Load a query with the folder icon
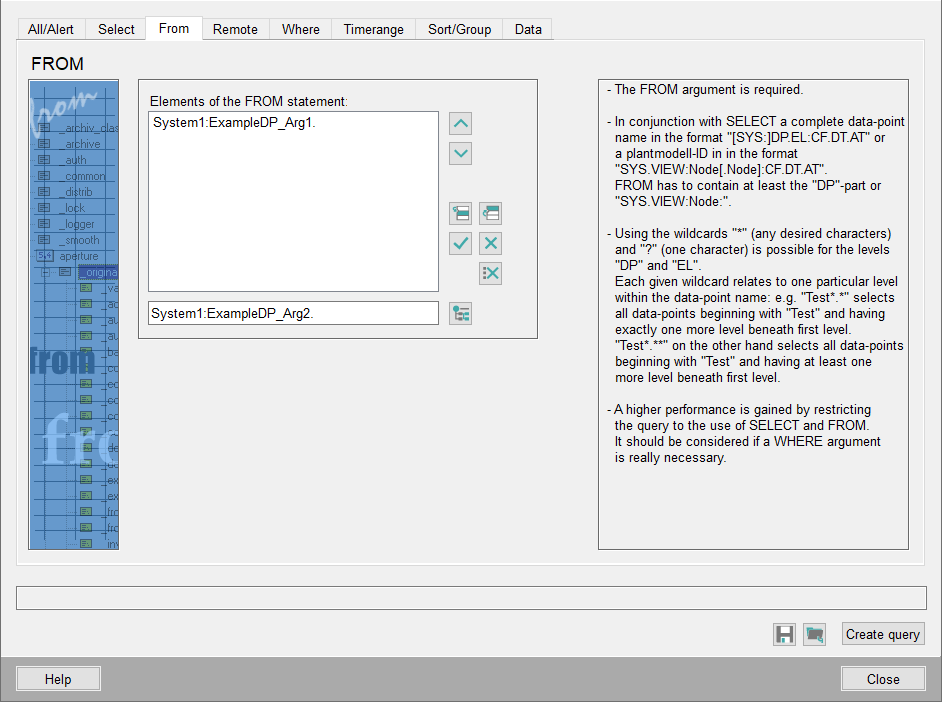The width and height of the screenshot is (942, 702). click(x=815, y=634)
